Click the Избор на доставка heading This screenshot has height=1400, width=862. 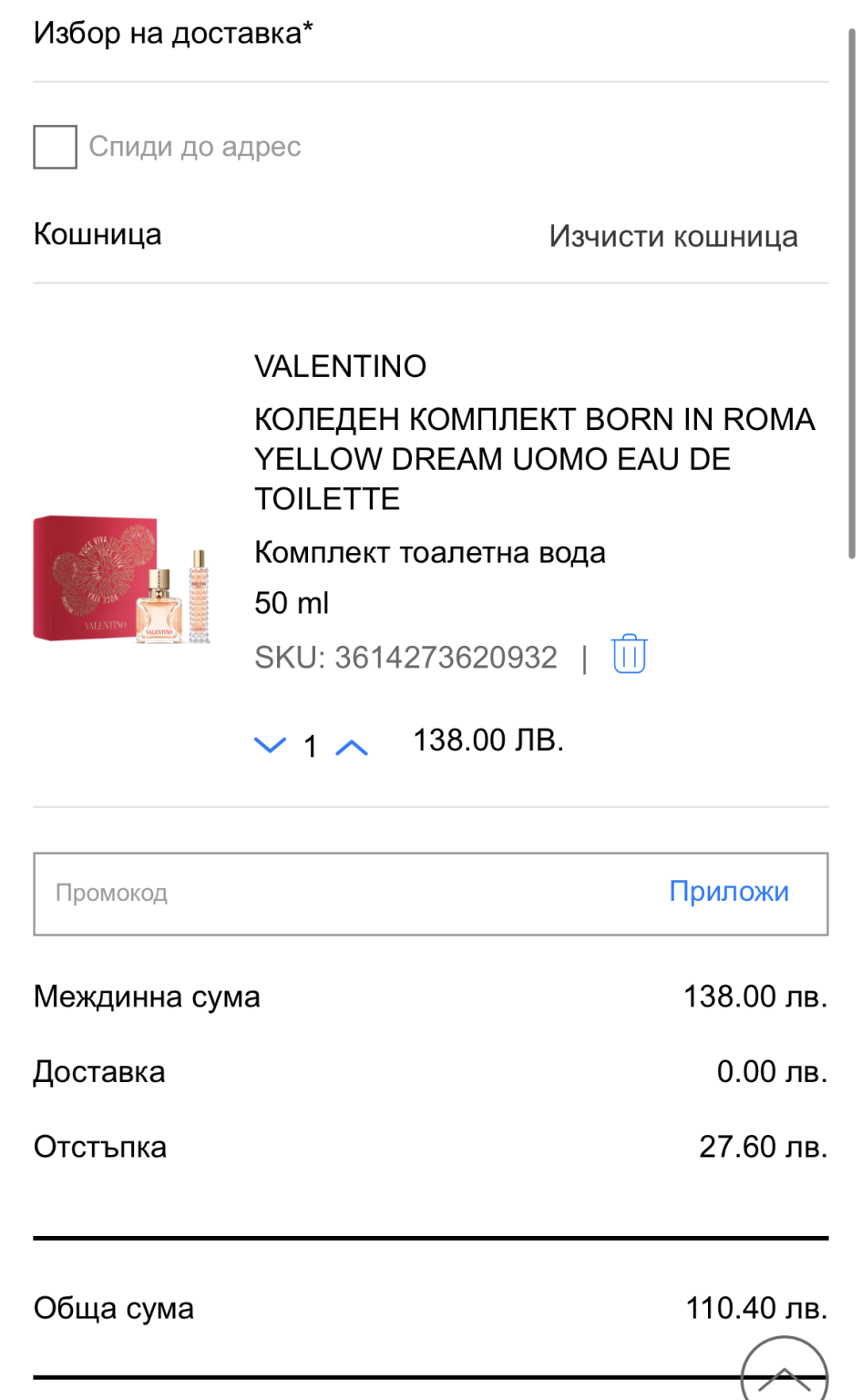pyautogui.click(x=173, y=34)
